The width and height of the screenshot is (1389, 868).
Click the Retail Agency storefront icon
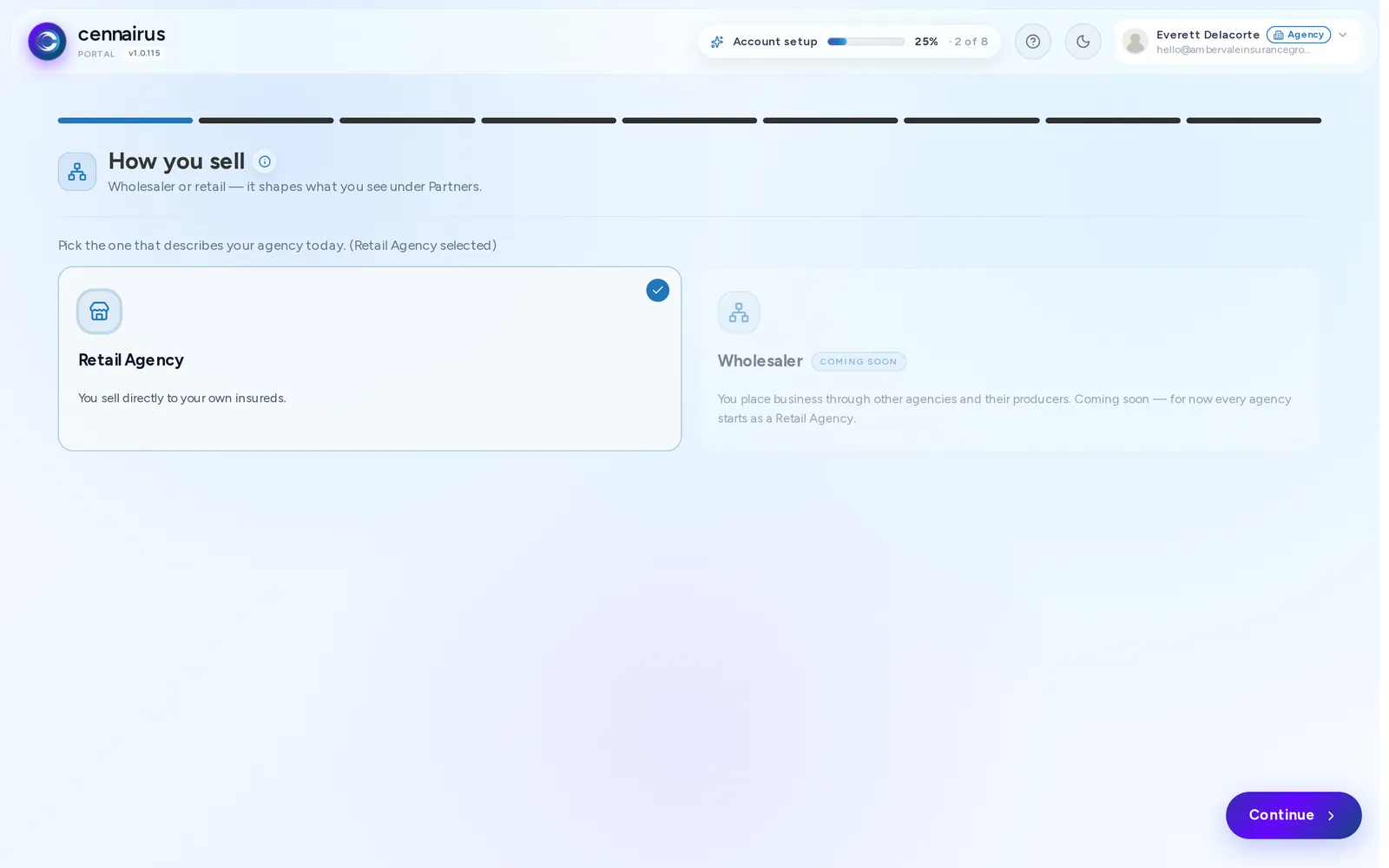pyautogui.click(x=99, y=312)
